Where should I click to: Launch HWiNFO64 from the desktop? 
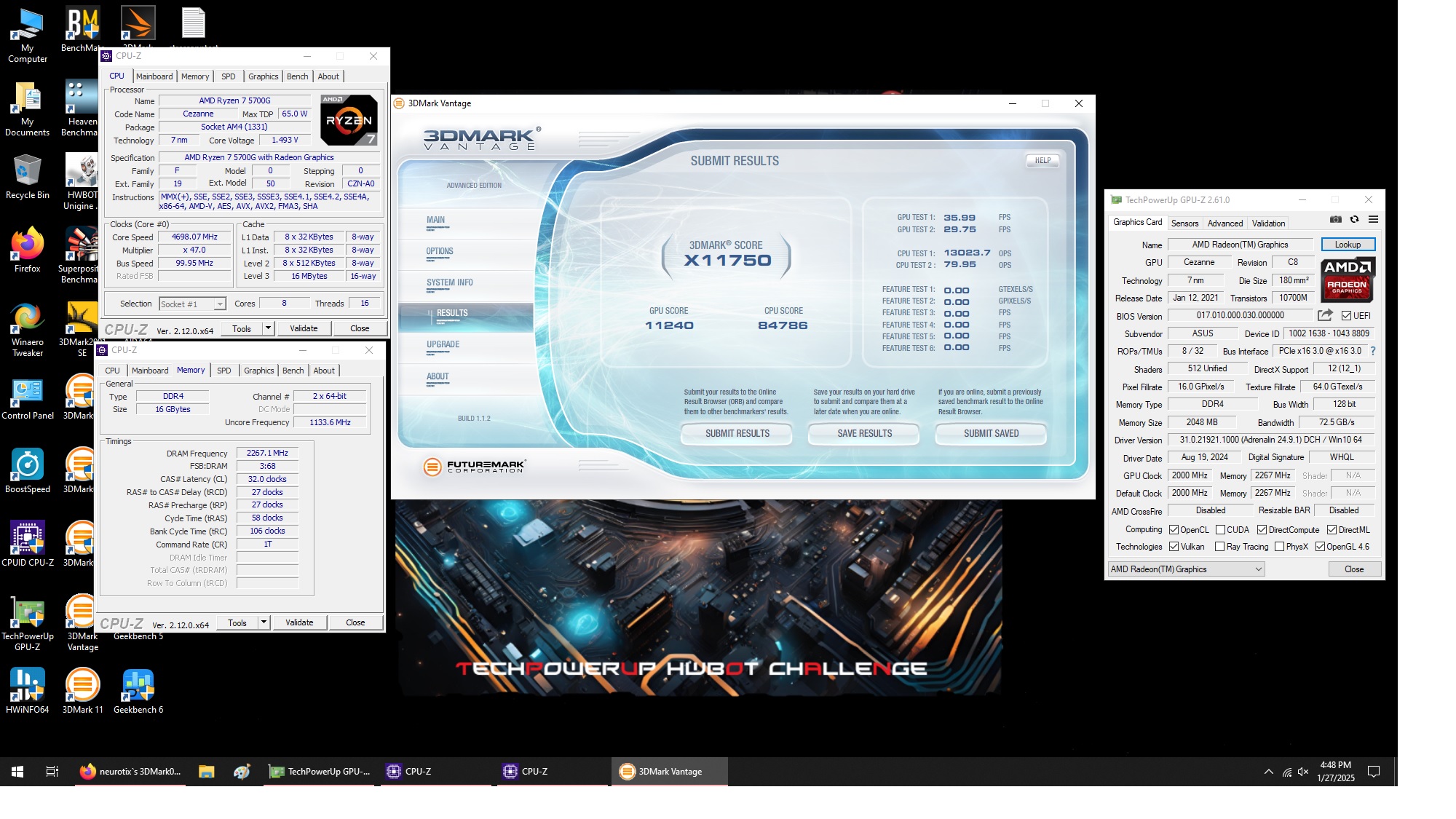click(x=28, y=691)
